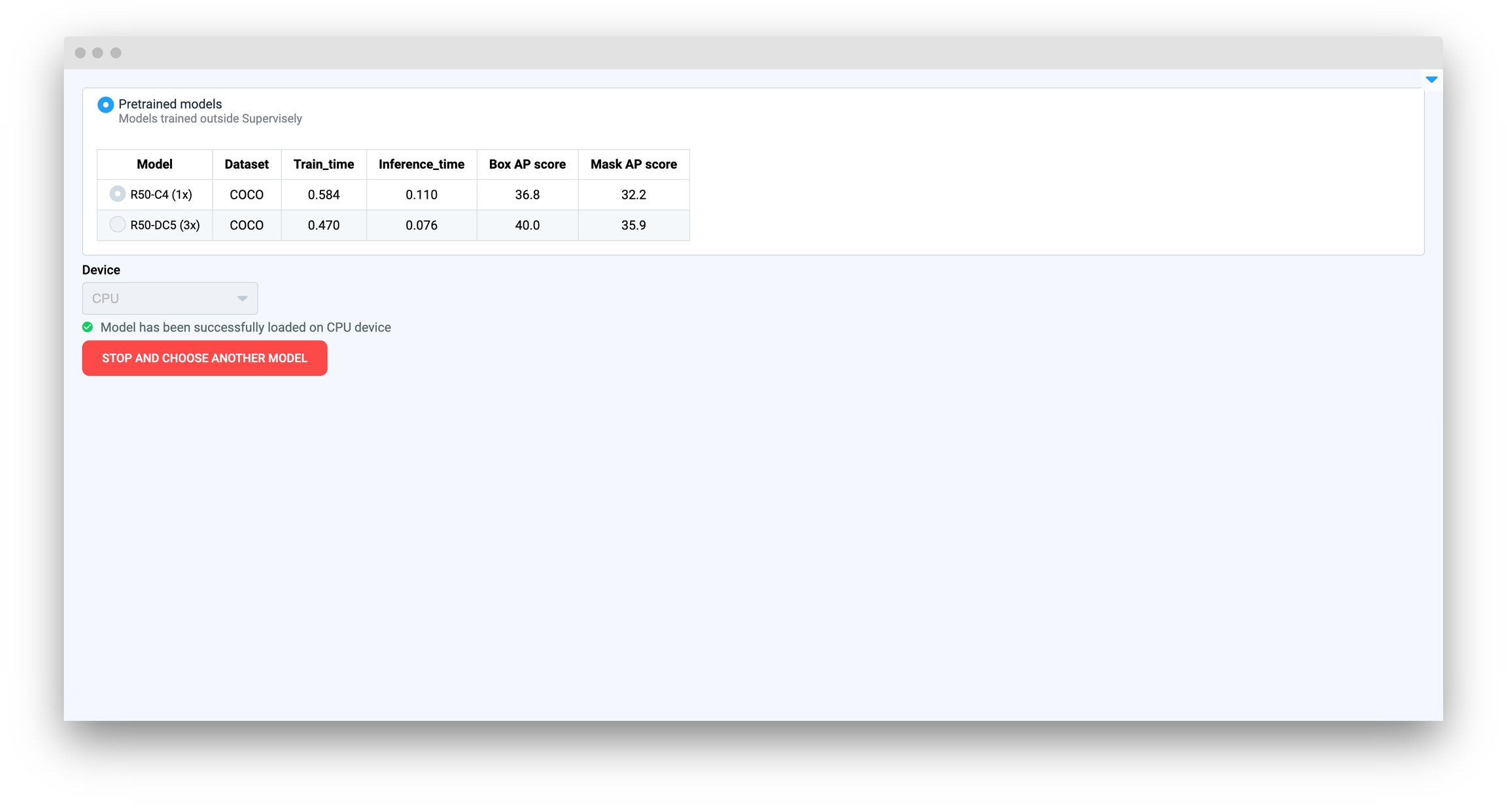Click the 0.076 inference time cell
Viewport: 1507px width, 812px height.
click(421, 226)
